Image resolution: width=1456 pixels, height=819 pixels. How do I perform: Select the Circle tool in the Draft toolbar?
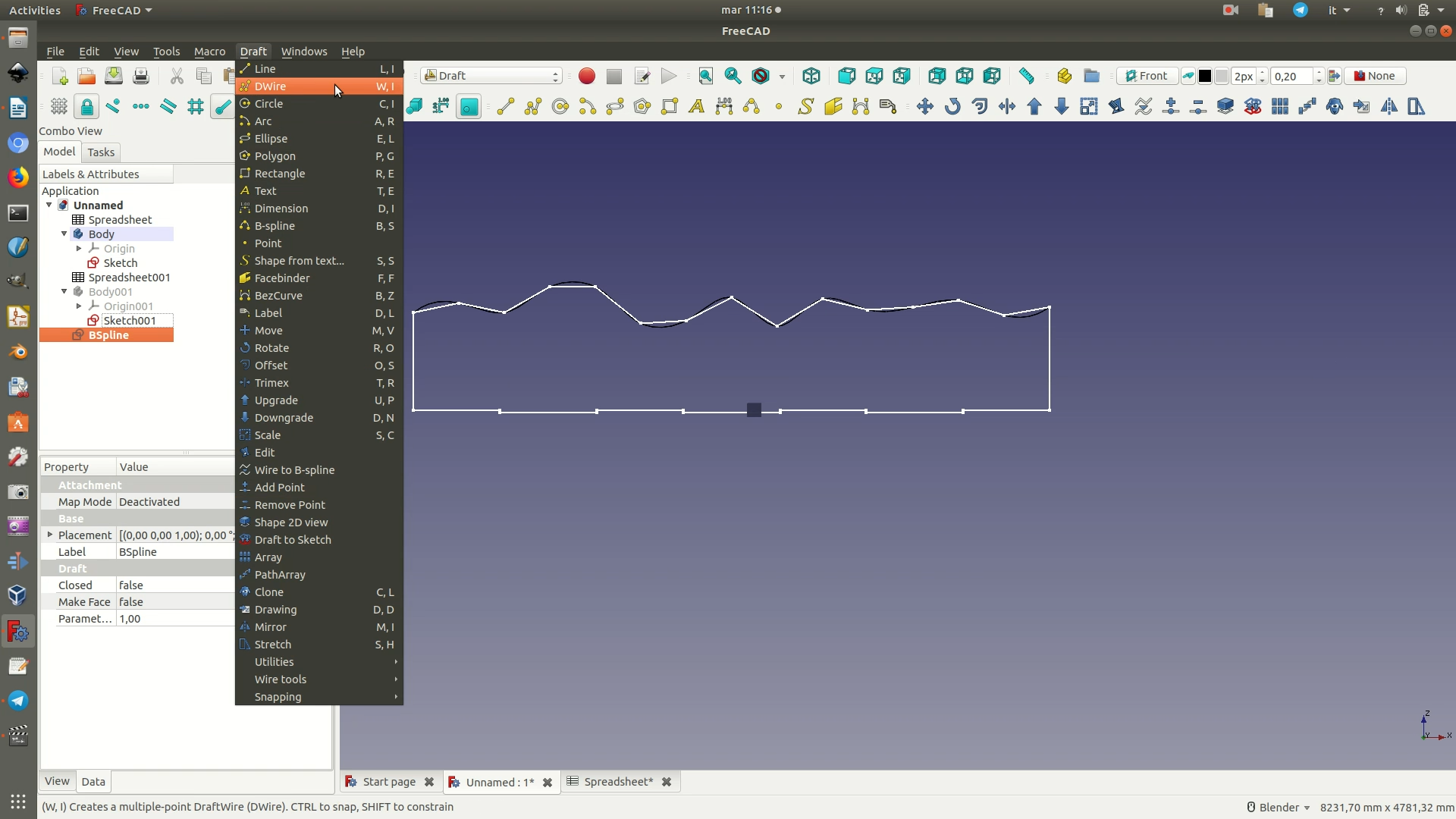pos(560,107)
